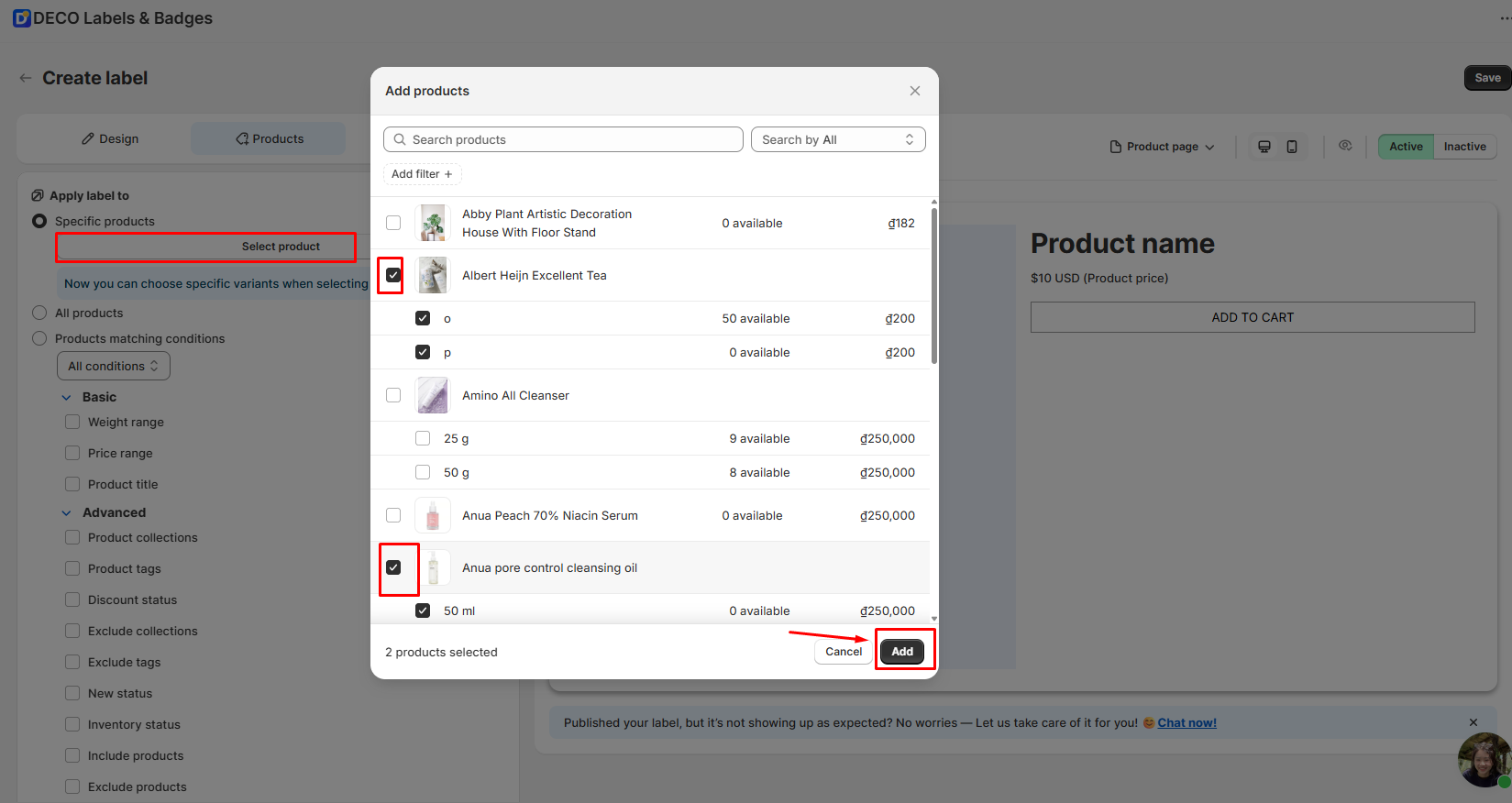1512x803 pixels.
Task: Set label status to Inactive
Action: click(x=1464, y=147)
